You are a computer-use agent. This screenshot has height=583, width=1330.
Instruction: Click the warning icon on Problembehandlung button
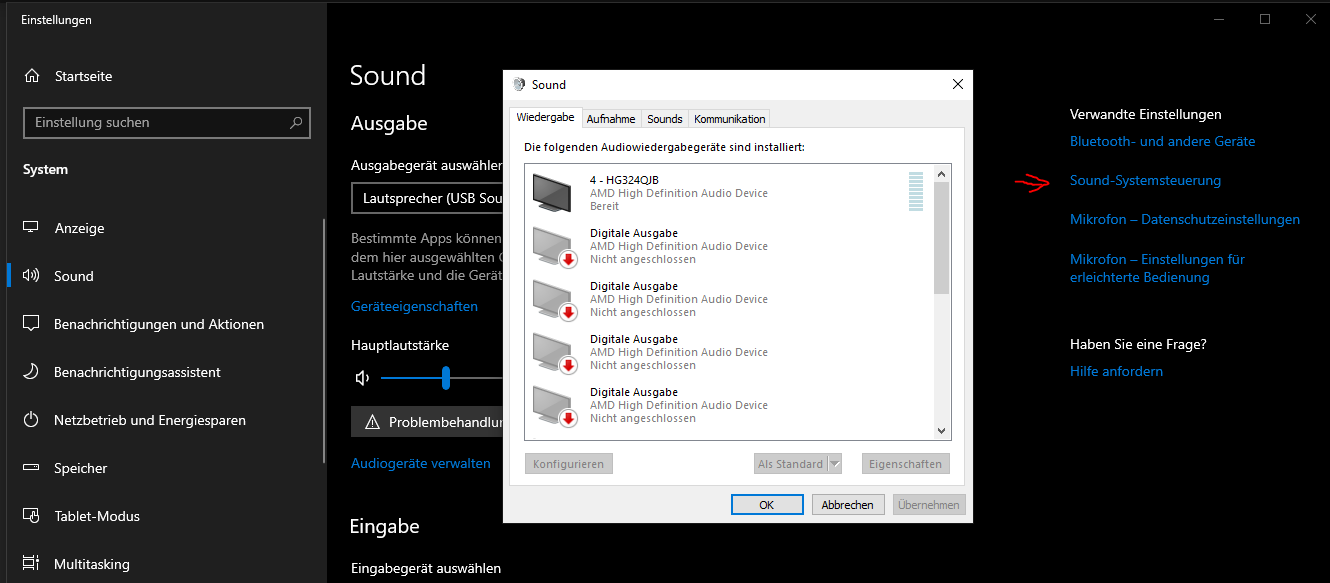click(372, 422)
